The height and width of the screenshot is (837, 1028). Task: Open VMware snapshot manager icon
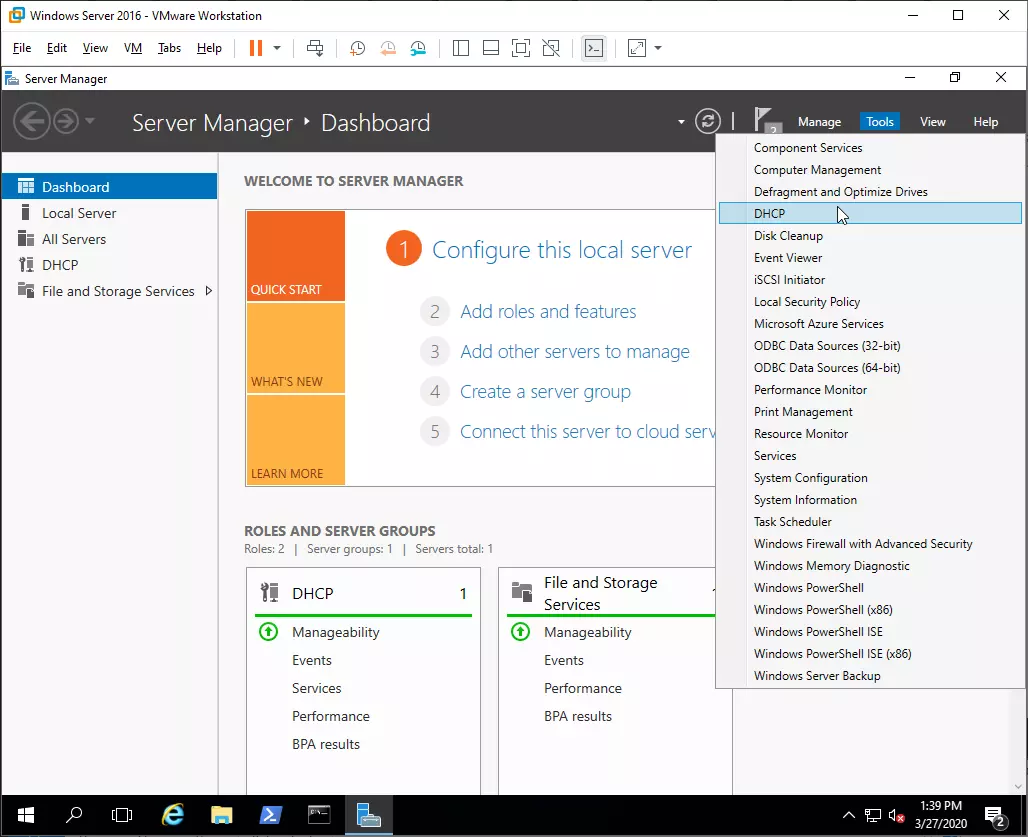coord(418,48)
